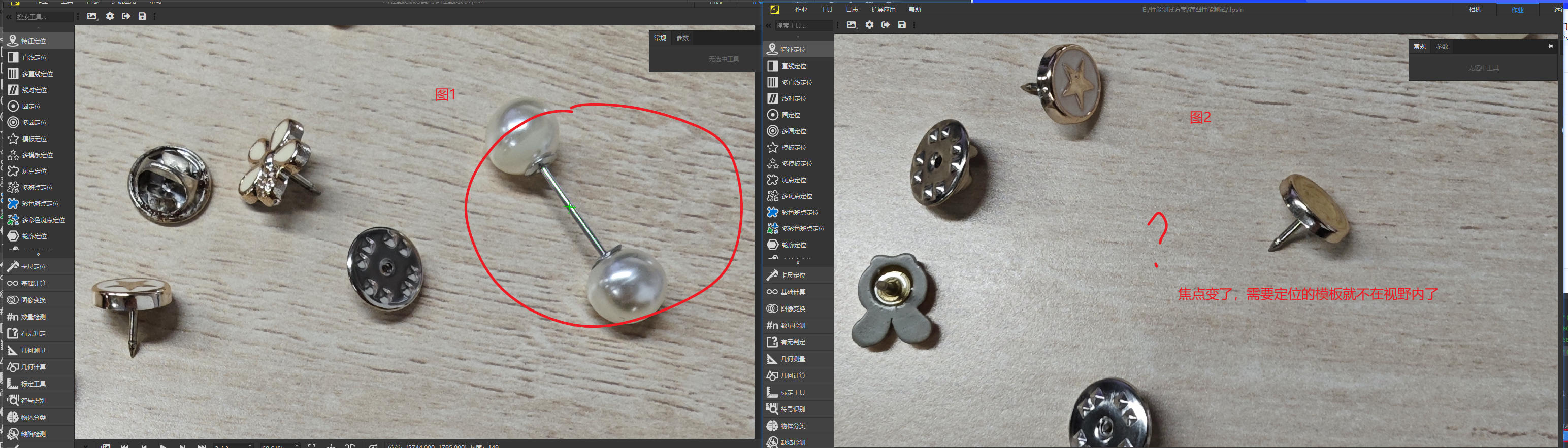Select 模板定位 tool in the 图1 window
1568x448 pixels.
34,139
